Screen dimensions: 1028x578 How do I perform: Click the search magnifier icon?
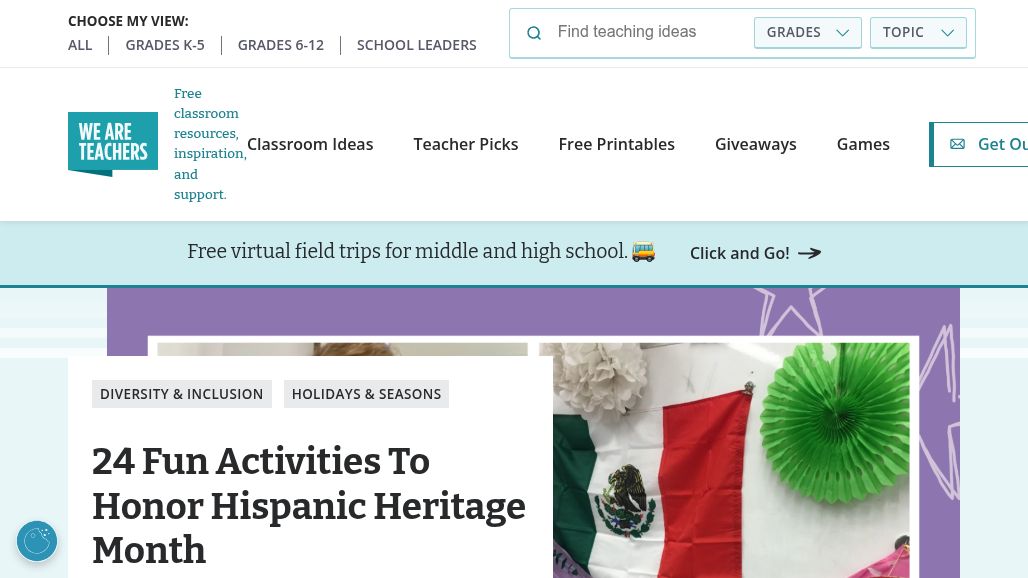point(534,33)
